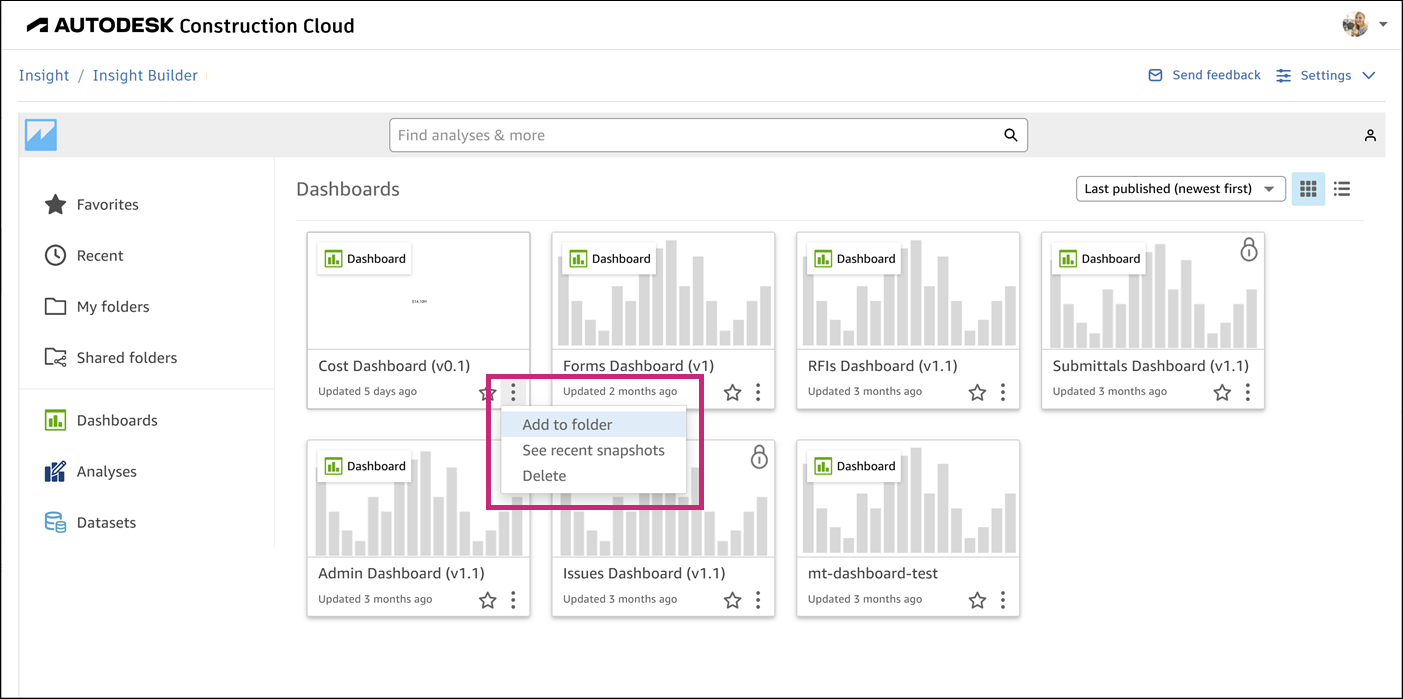The width and height of the screenshot is (1403, 699).
Task: Open the profile avatar dropdown arrow
Action: pyautogui.click(x=1383, y=24)
